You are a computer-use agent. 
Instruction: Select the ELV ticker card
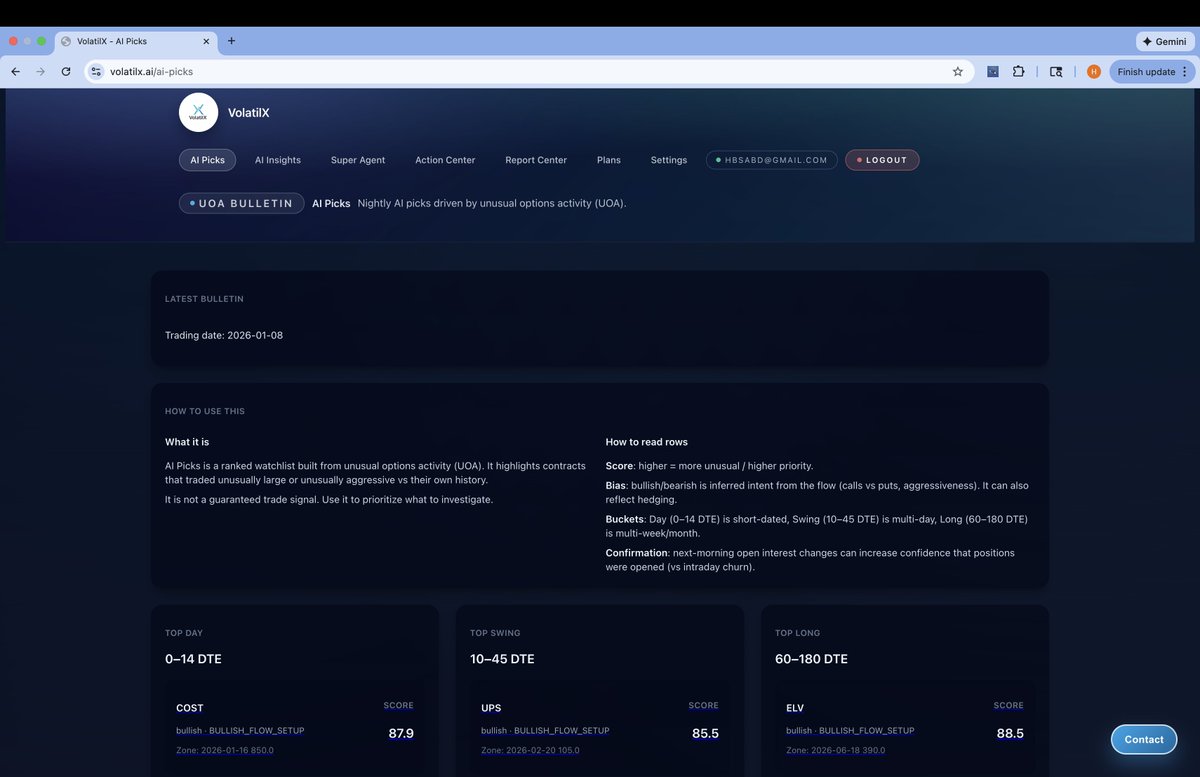905,730
